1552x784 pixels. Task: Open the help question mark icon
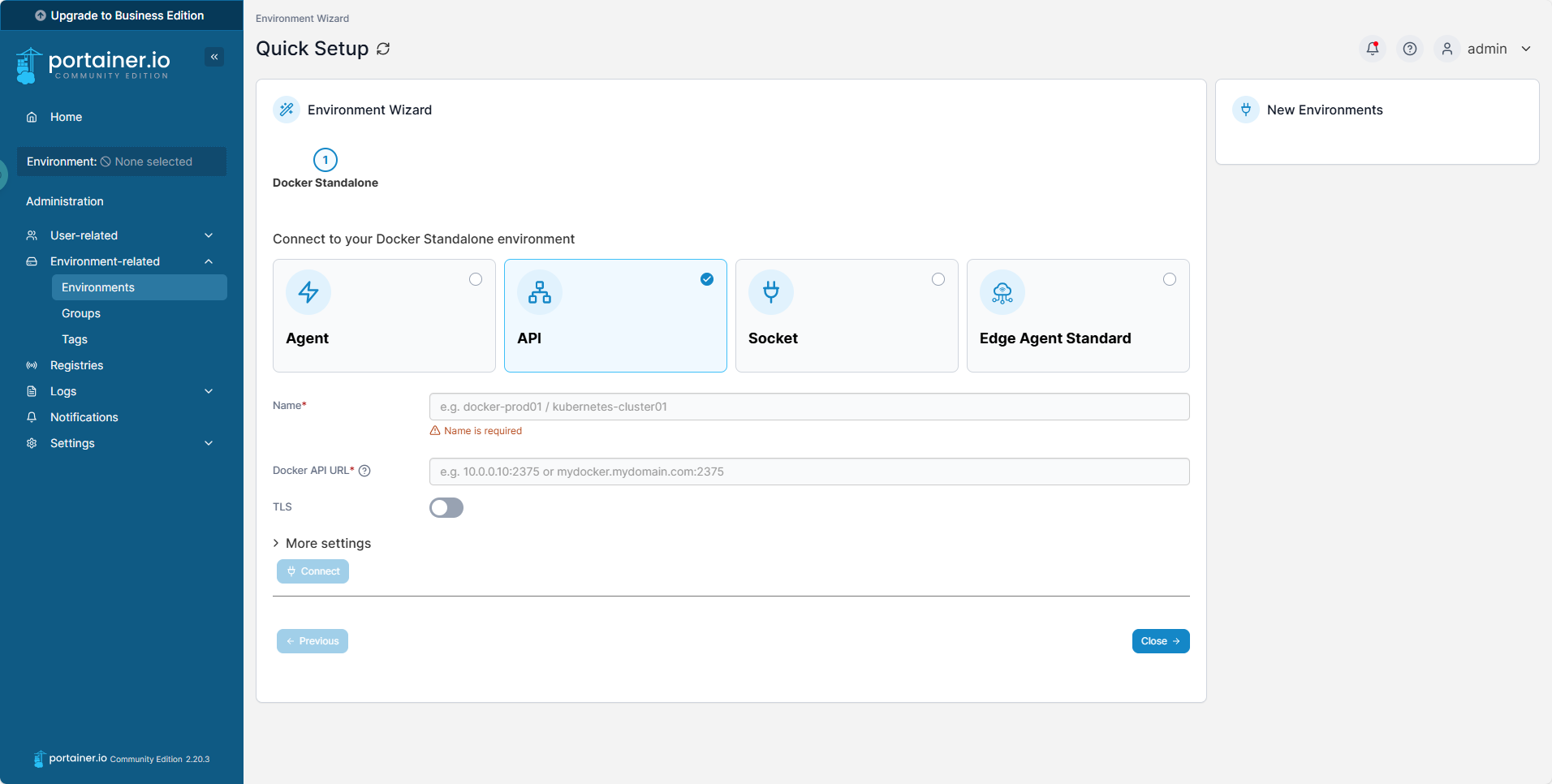(x=1410, y=49)
